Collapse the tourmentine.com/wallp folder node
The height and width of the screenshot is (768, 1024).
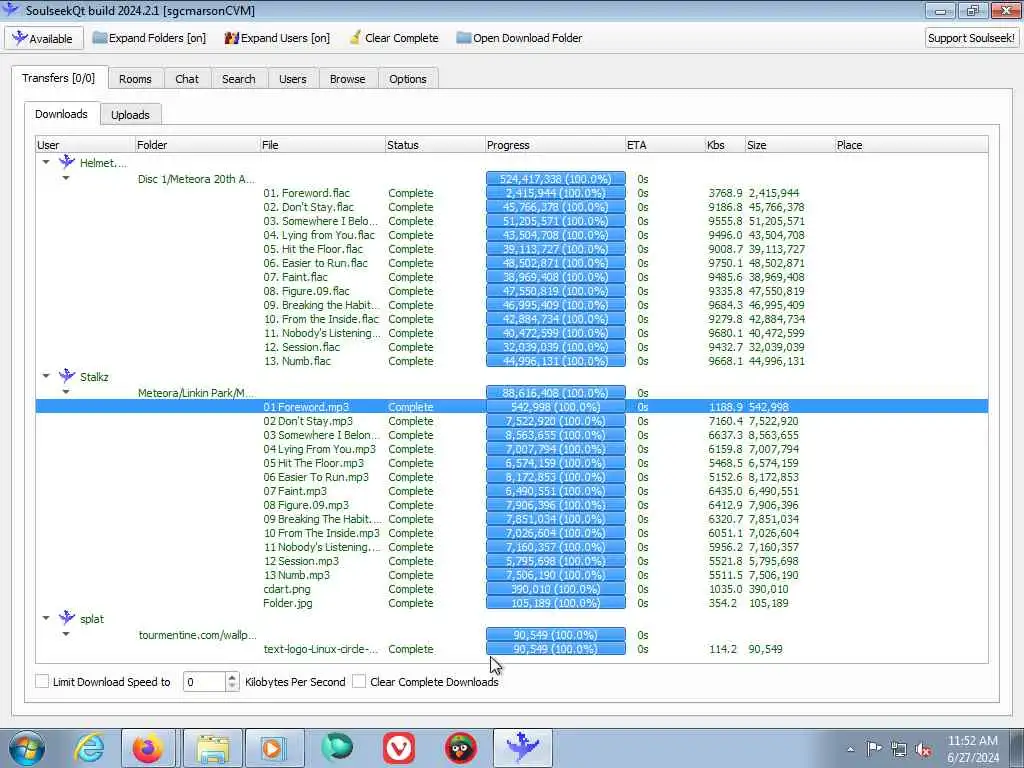pyautogui.click(x=66, y=633)
